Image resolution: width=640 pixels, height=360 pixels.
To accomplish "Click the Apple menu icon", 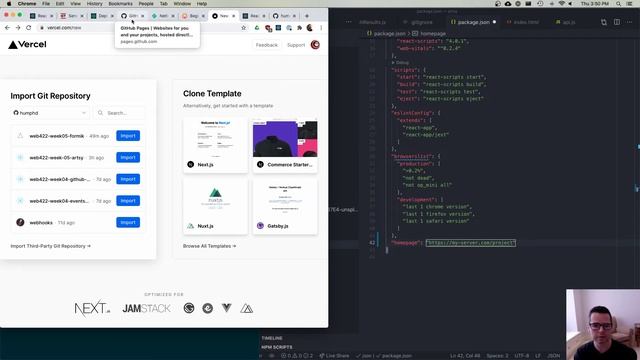I will (9, 4).
